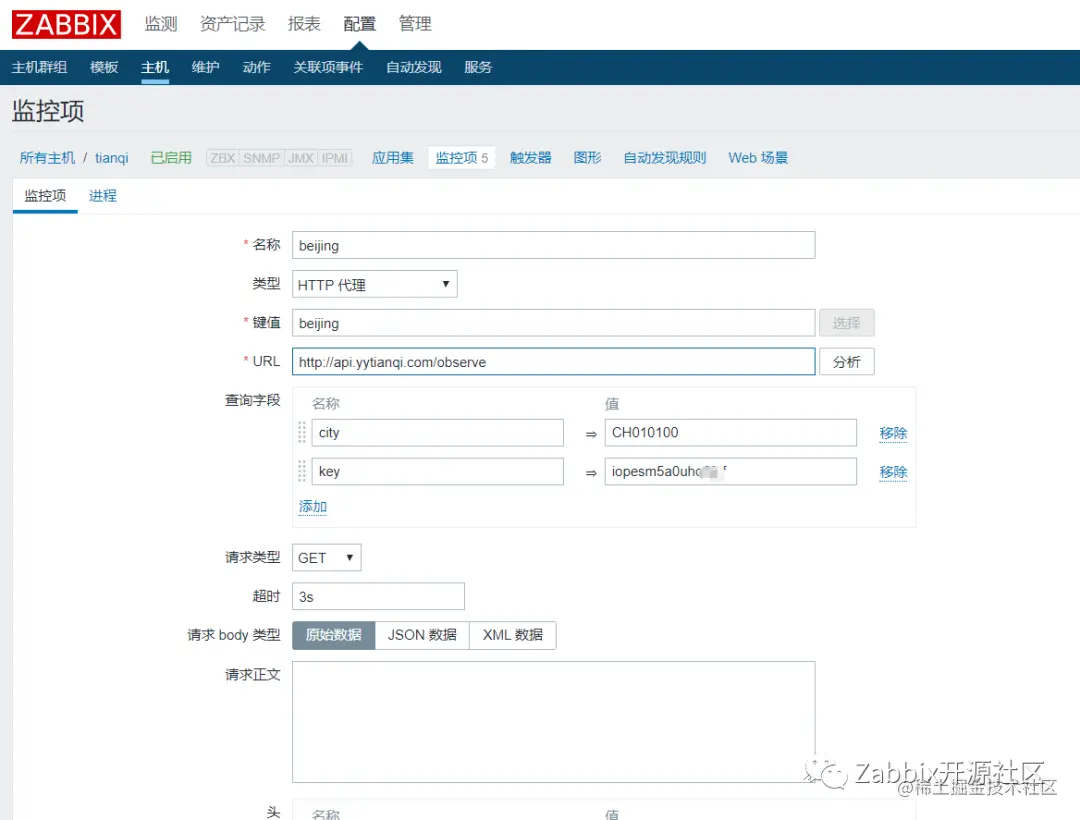Screen dimensions: 1080x820
Task: Open the Web 场景 section
Action: click(757, 157)
